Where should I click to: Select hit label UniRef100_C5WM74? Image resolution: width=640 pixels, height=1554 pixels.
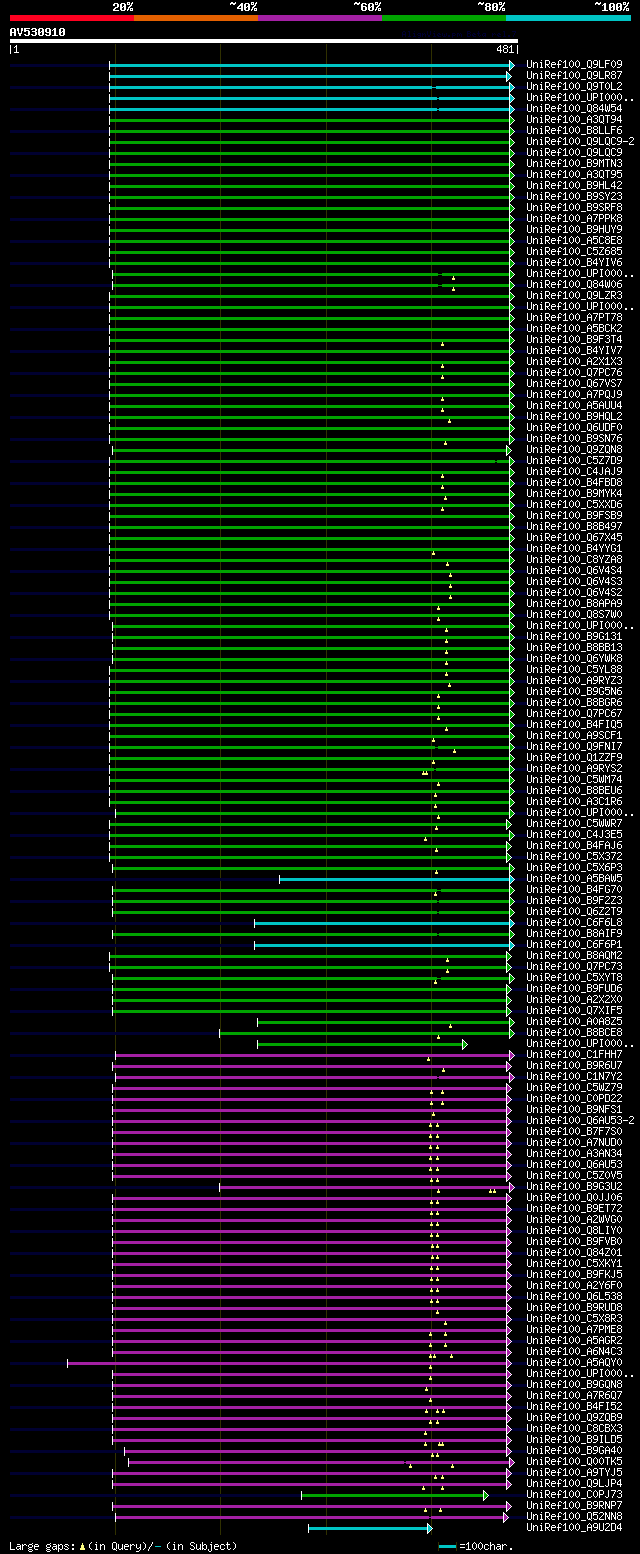click(574, 779)
